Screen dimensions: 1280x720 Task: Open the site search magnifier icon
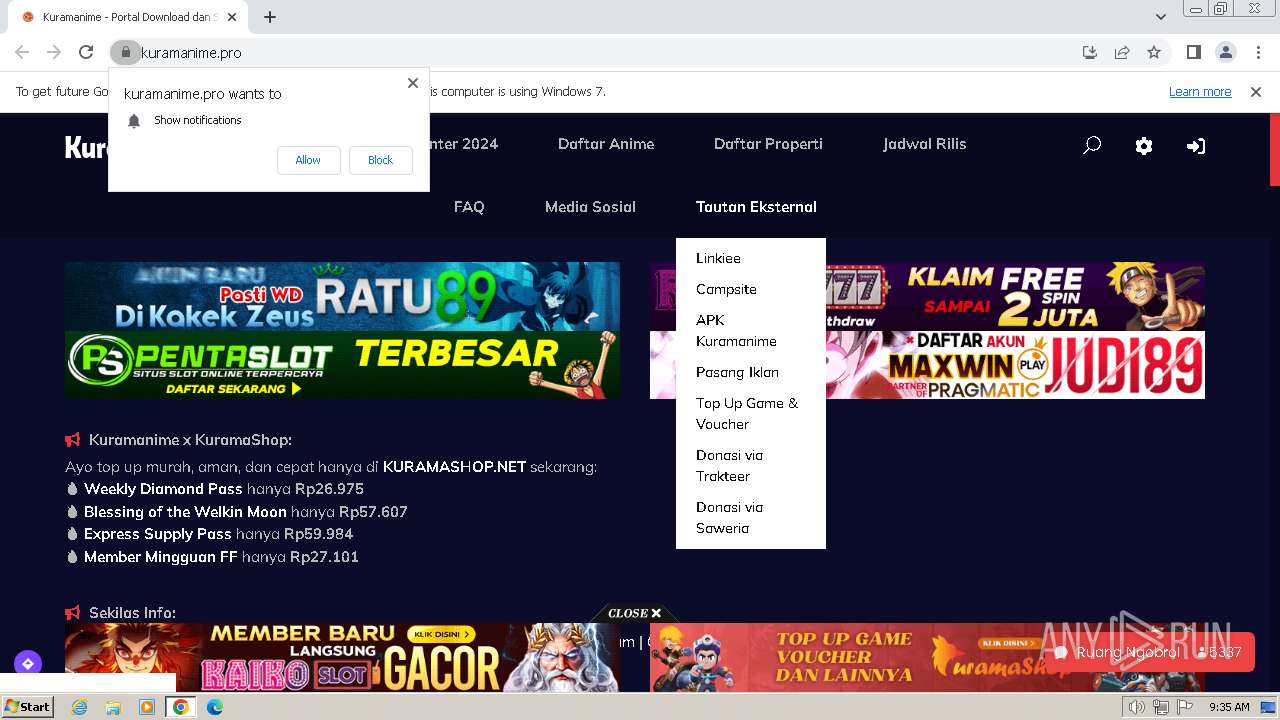click(1092, 145)
